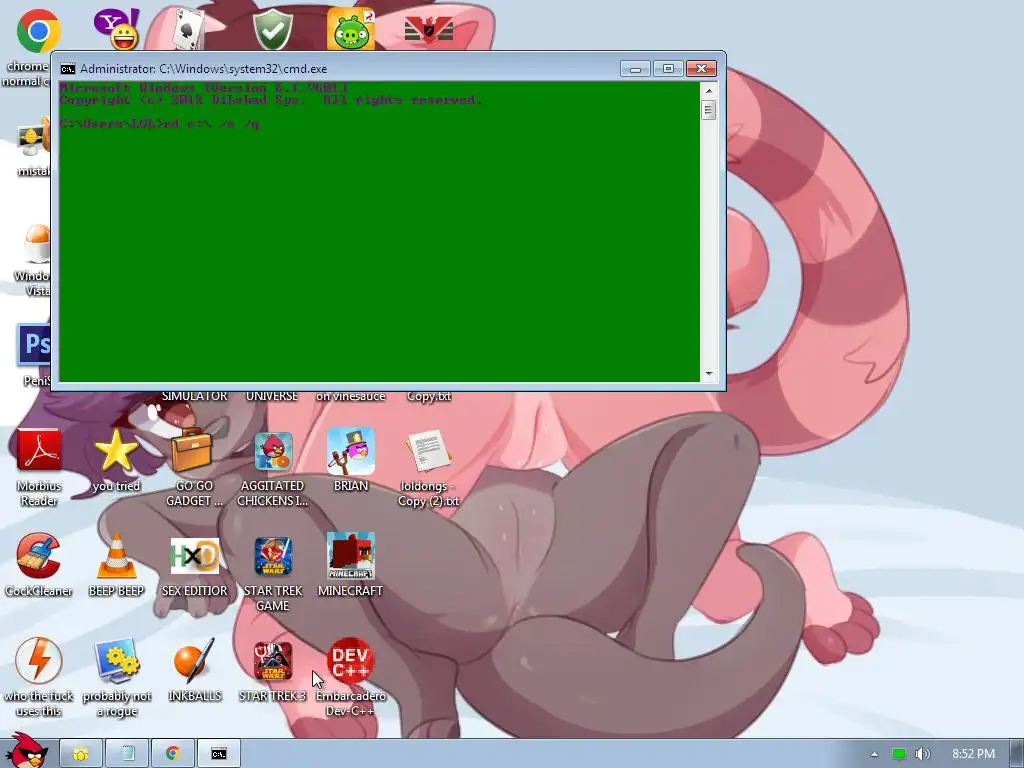
Task: Show hidden tray icons arrow
Action: coord(874,754)
